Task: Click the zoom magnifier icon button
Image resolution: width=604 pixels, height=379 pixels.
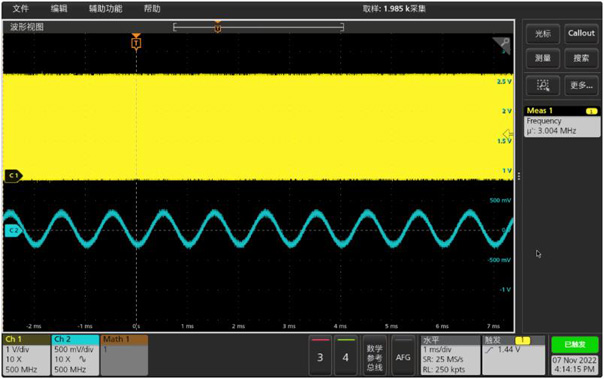Action: 543,85
